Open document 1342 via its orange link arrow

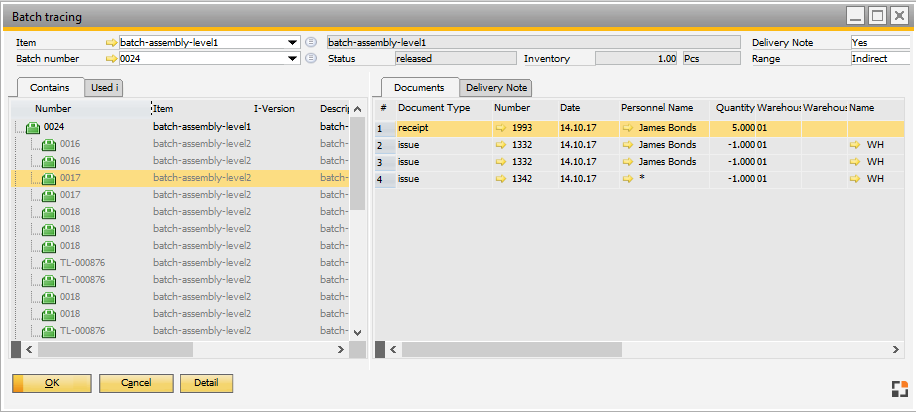click(x=501, y=179)
